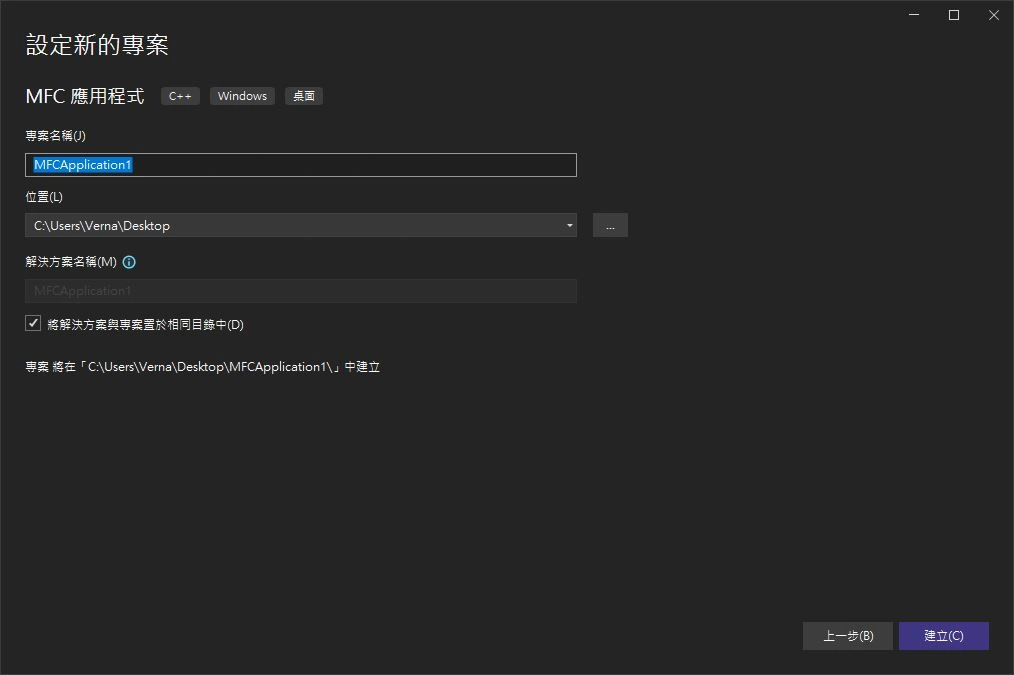This screenshot has width=1014, height=675.
Task: Click the 位置(L) label
Action: 44,197
